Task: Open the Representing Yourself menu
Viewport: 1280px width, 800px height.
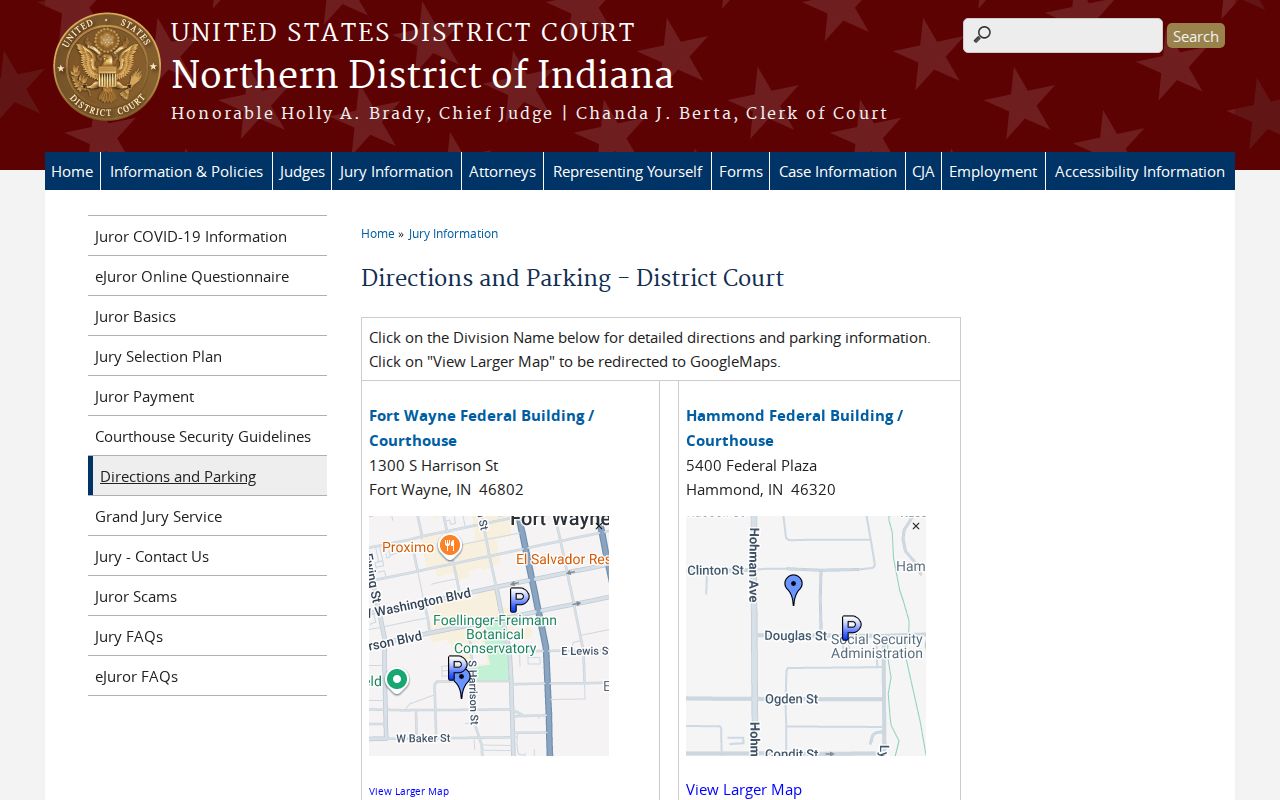Action: 627,171
